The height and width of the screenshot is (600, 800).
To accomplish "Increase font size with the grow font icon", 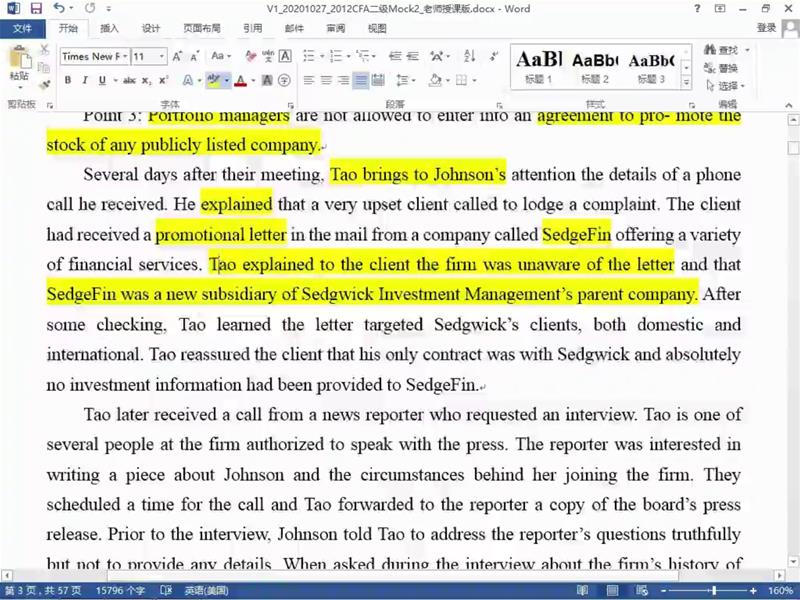I will (x=177, y=56).
